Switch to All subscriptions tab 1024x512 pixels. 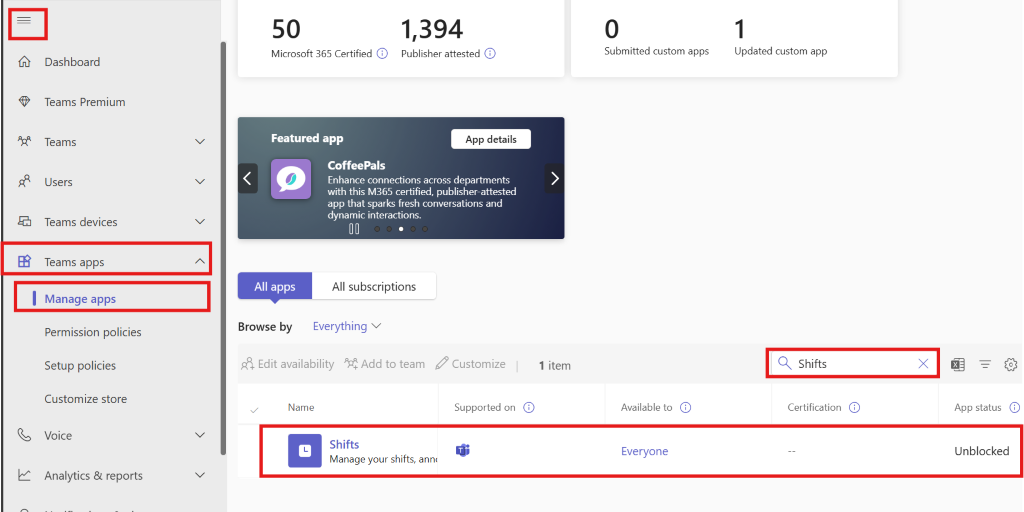coord(374,286)
